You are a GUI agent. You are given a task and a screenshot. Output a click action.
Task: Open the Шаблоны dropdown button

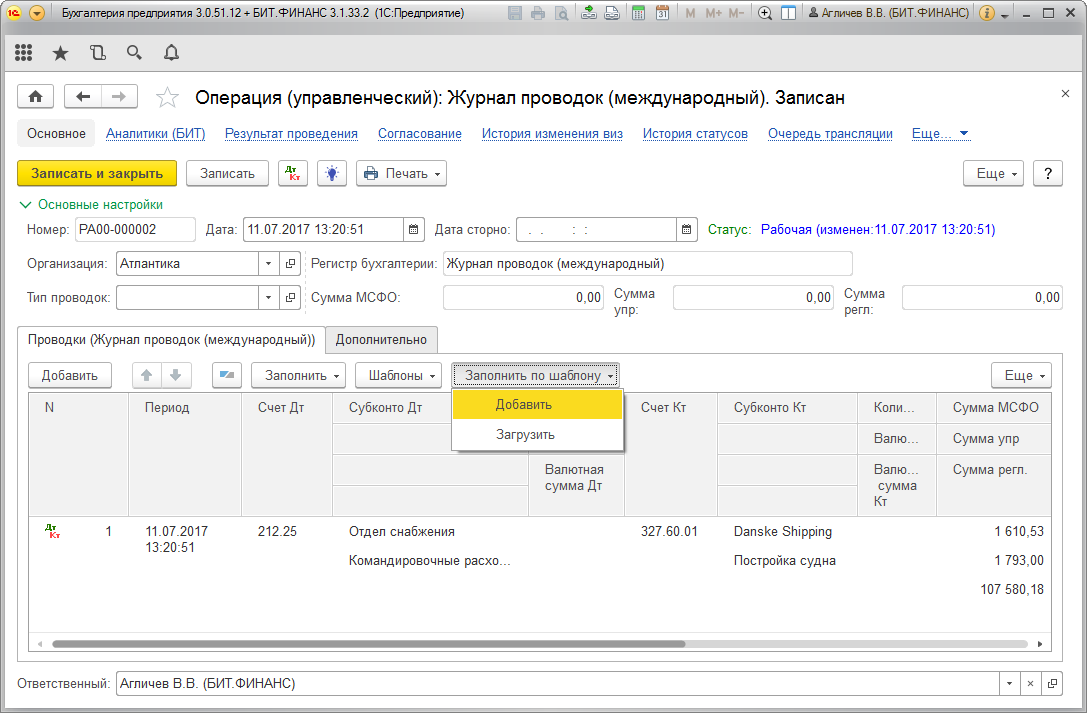(x=398, y=375)
